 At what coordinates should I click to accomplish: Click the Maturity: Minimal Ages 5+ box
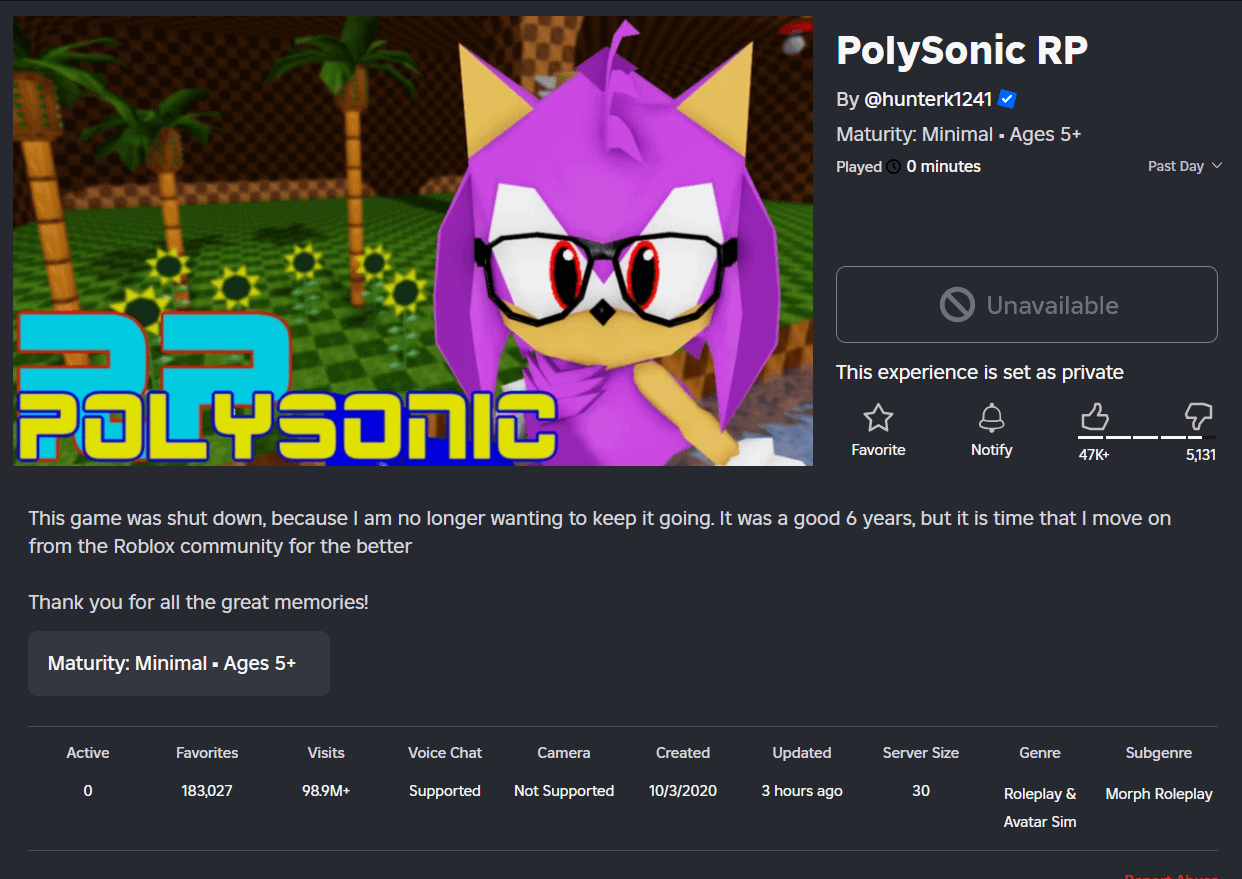(x=179, y=663)
